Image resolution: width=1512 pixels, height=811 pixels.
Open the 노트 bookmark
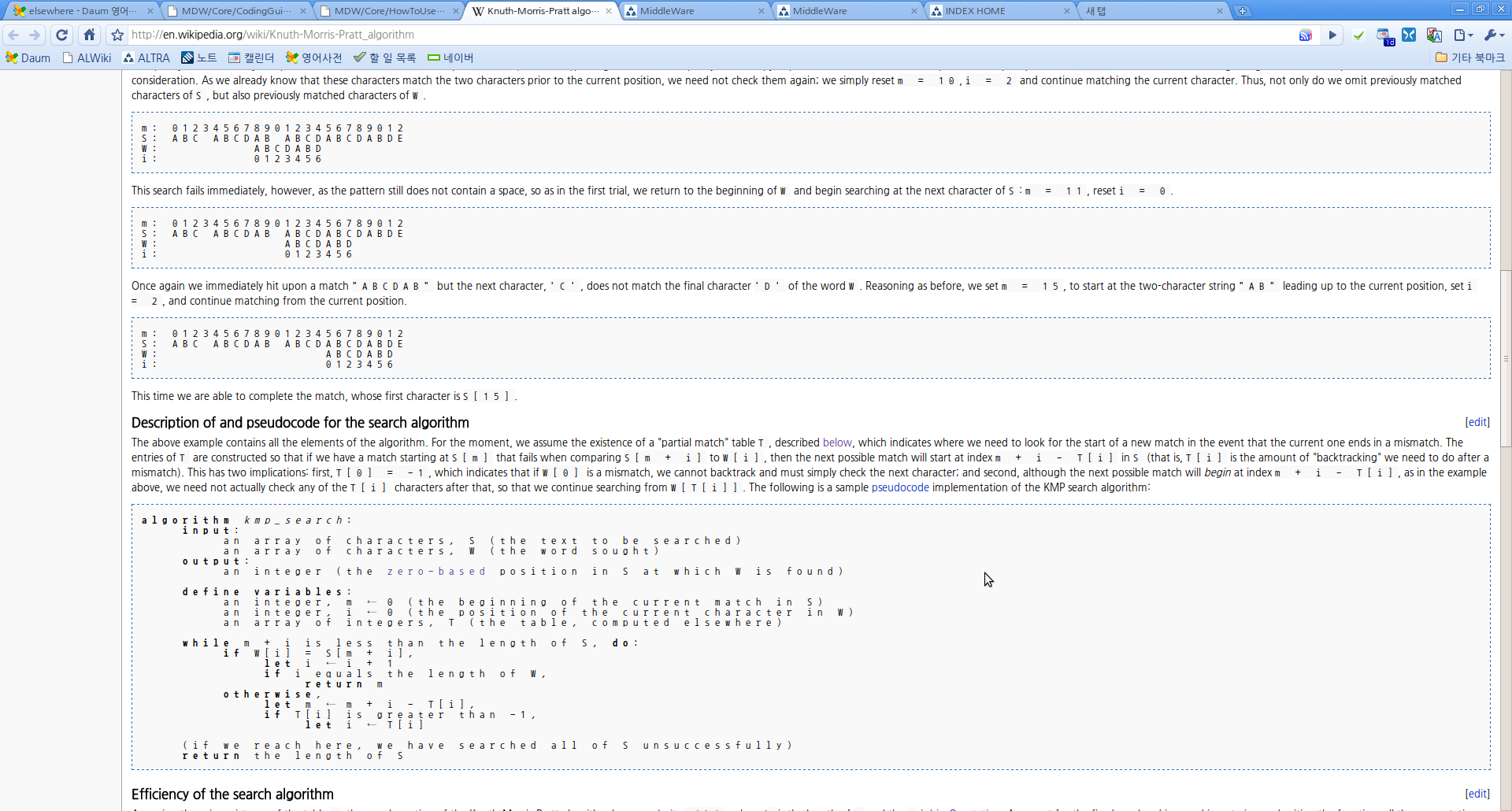click(198, 57)
